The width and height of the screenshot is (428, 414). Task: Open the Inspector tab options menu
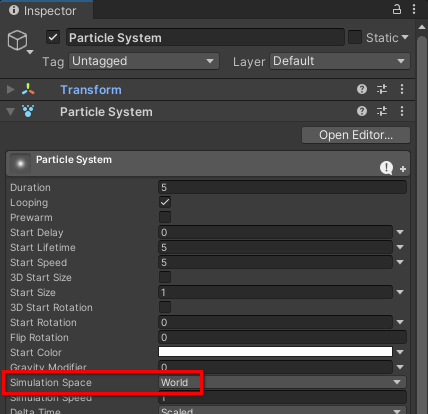click(x=414, y=9)
